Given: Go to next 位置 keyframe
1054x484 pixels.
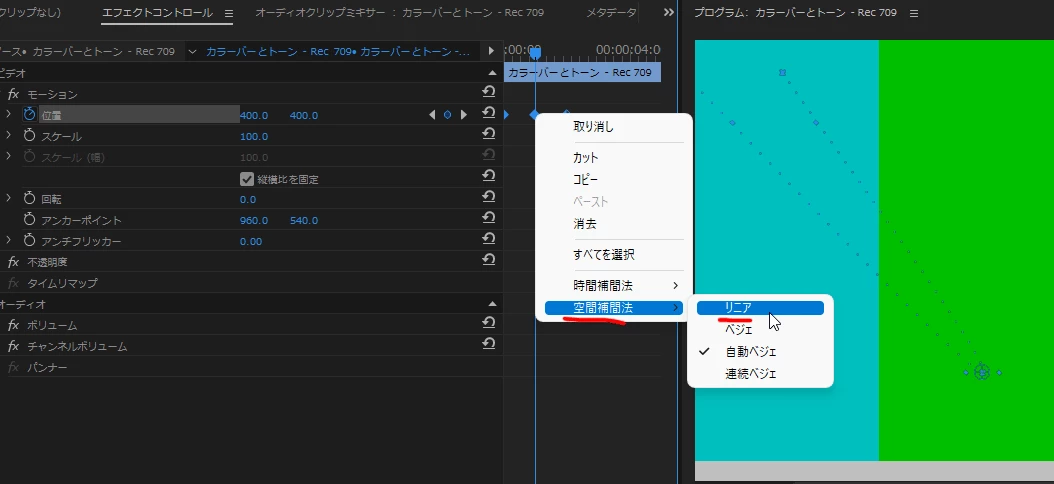Looking at the screenshot, I should coord(463,115).
